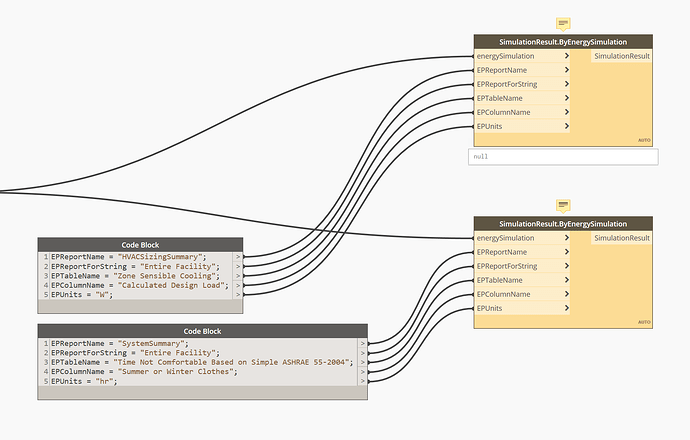Click the EPReportName input chevron on the upper node
The image size is (690, 440).
567,70
